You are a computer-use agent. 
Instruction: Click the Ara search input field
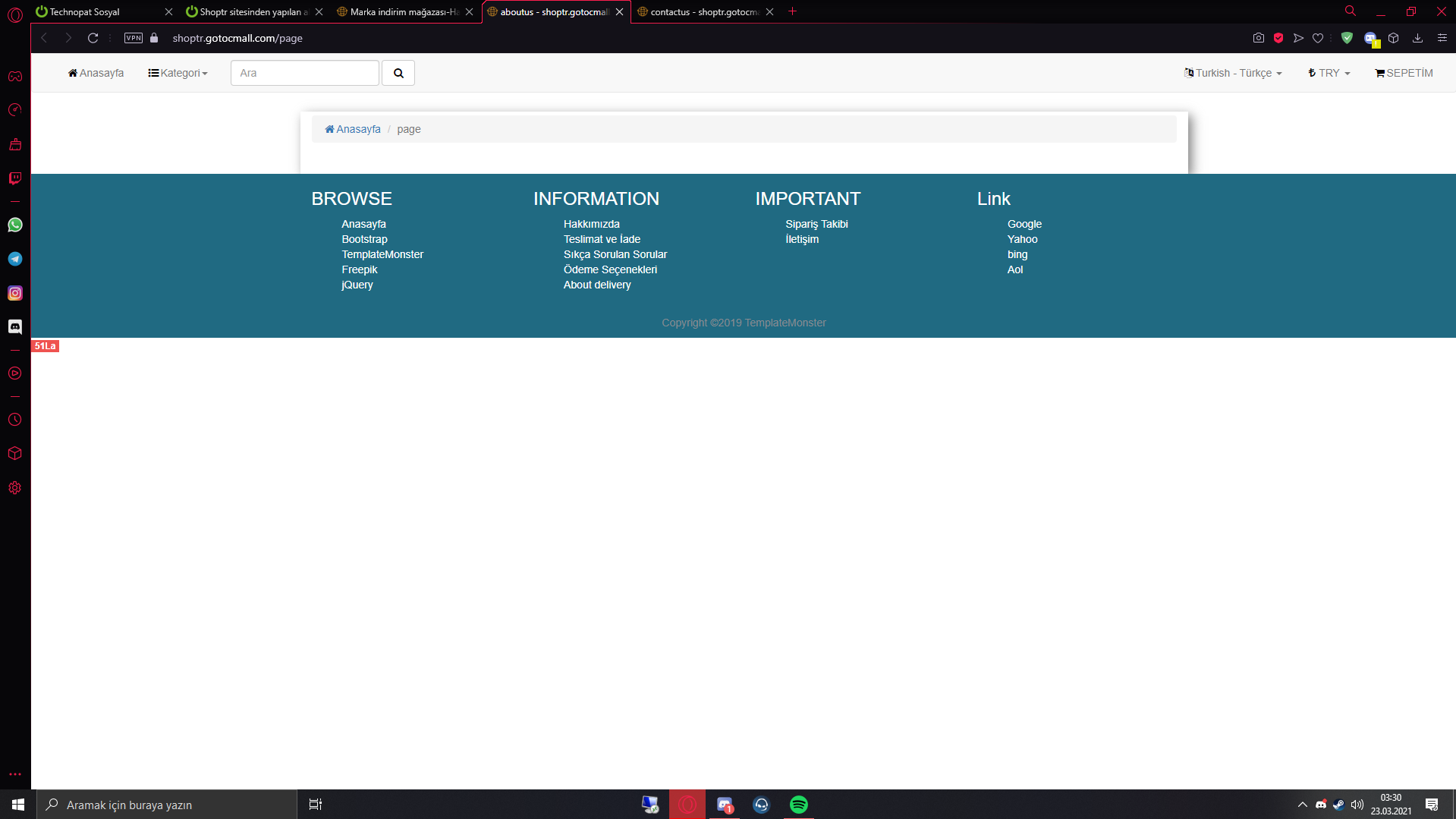coord(305,73)
